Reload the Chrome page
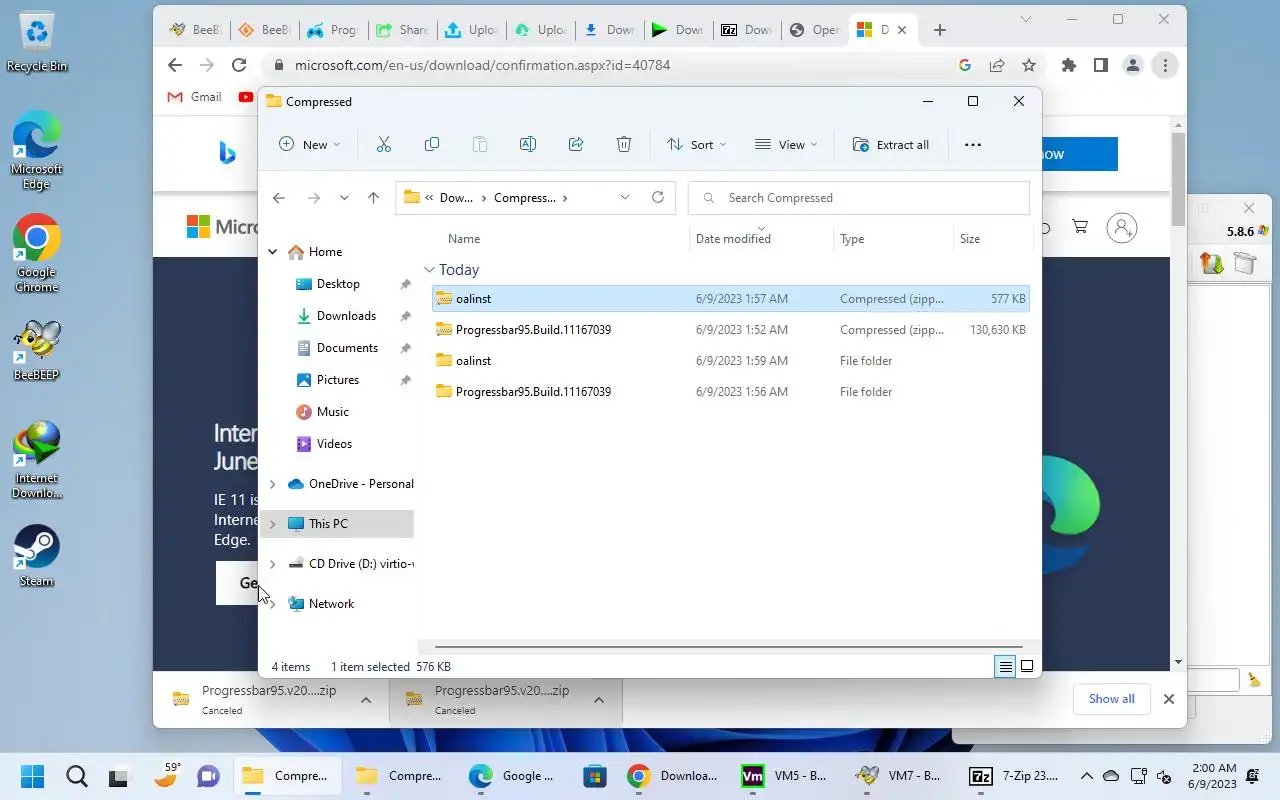Image resolution: width=1280 pixels, height=800 pixels. click(x=239, y=65)
